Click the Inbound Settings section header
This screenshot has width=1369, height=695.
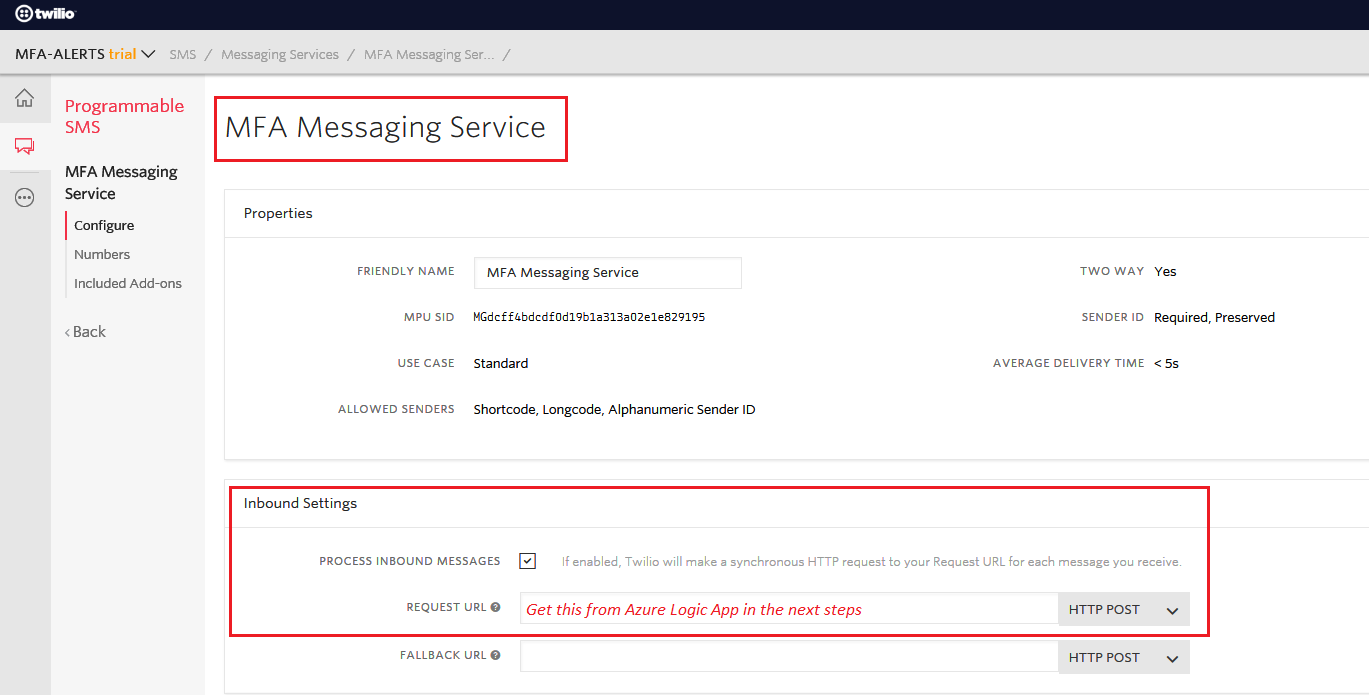[x=300, y=503]
